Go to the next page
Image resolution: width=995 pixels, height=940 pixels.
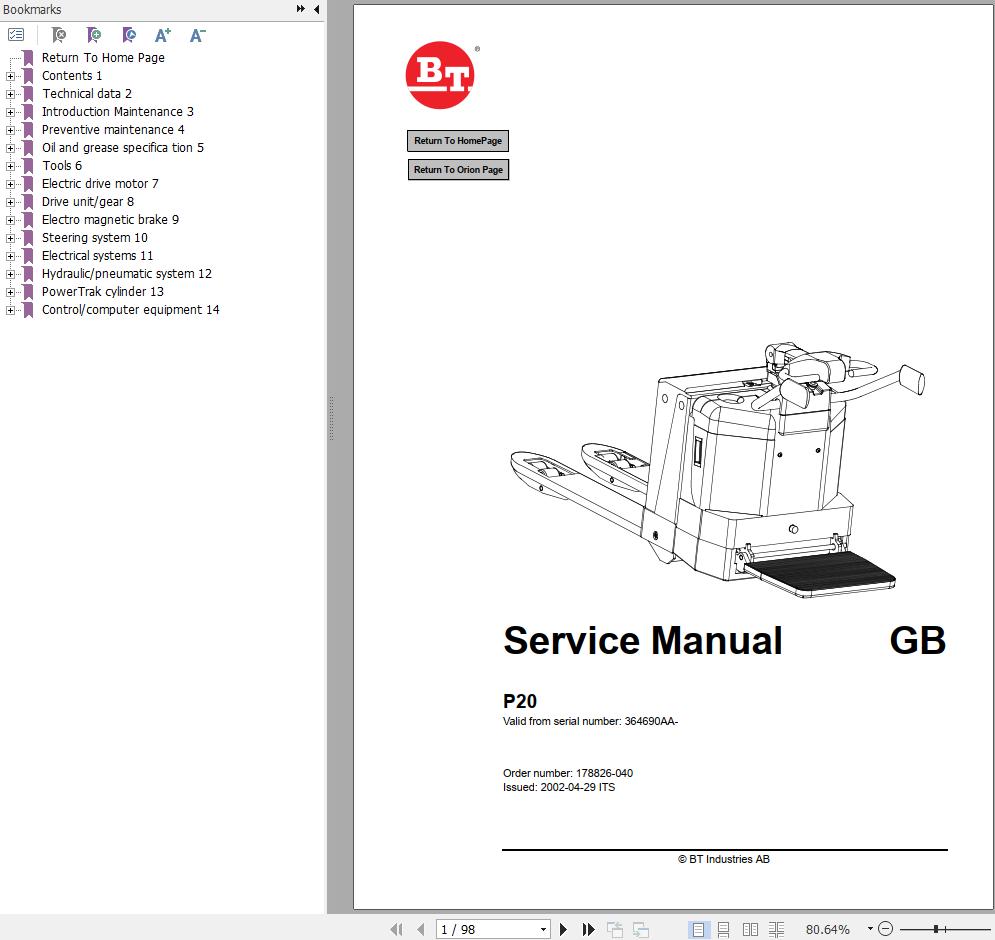pyautogui.click(x=563, y=929)
